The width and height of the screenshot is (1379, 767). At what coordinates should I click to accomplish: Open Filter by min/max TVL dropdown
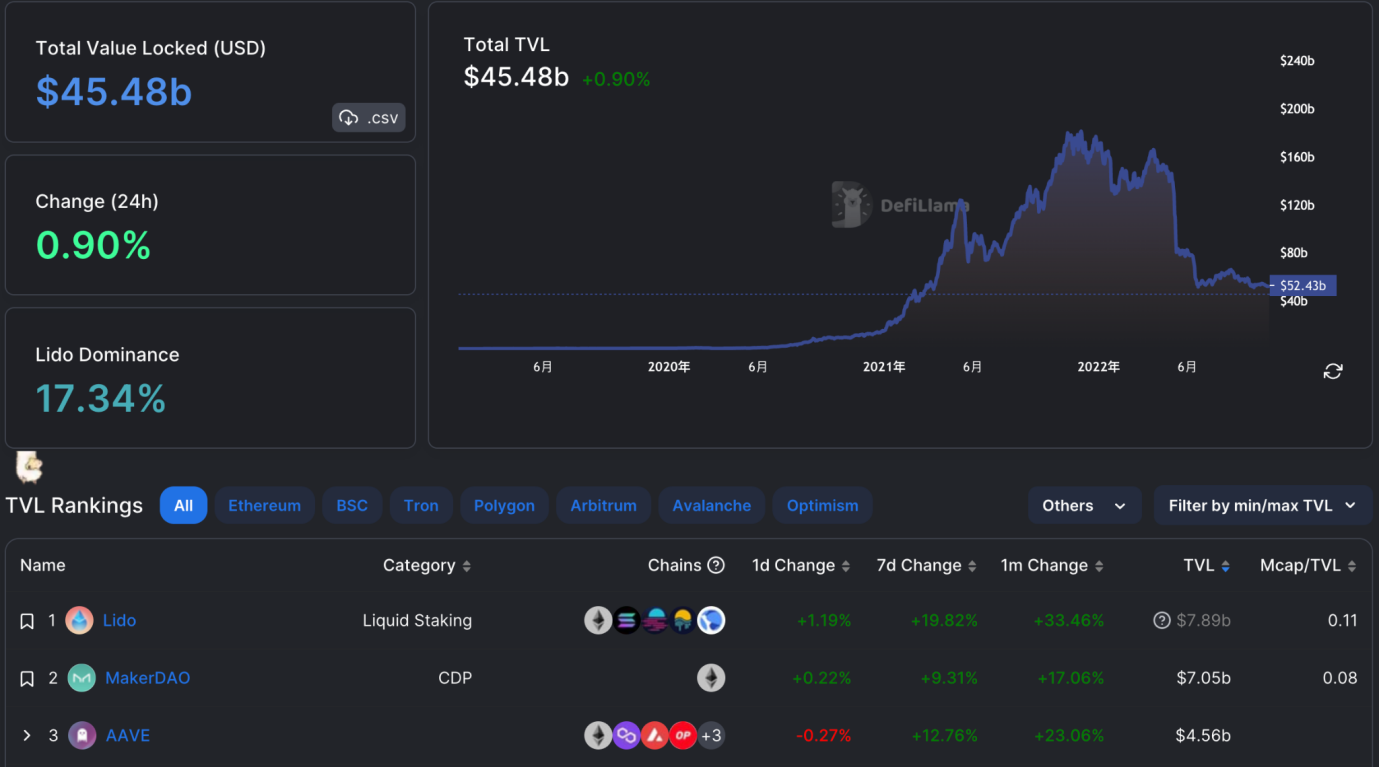1262,505
